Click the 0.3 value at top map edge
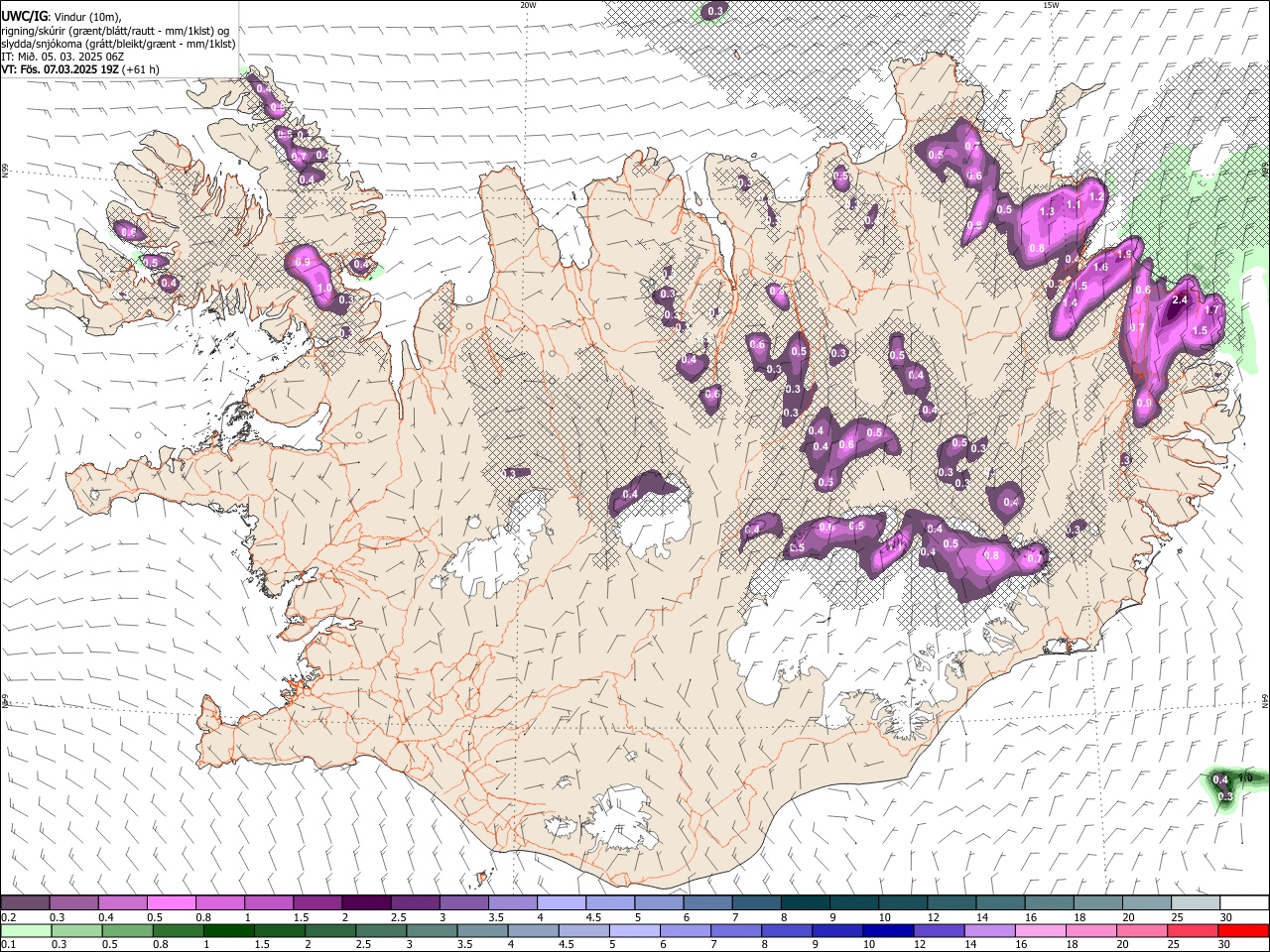Image resolution: width=1270 pixels, height=952 pixels. pos(714,11)
